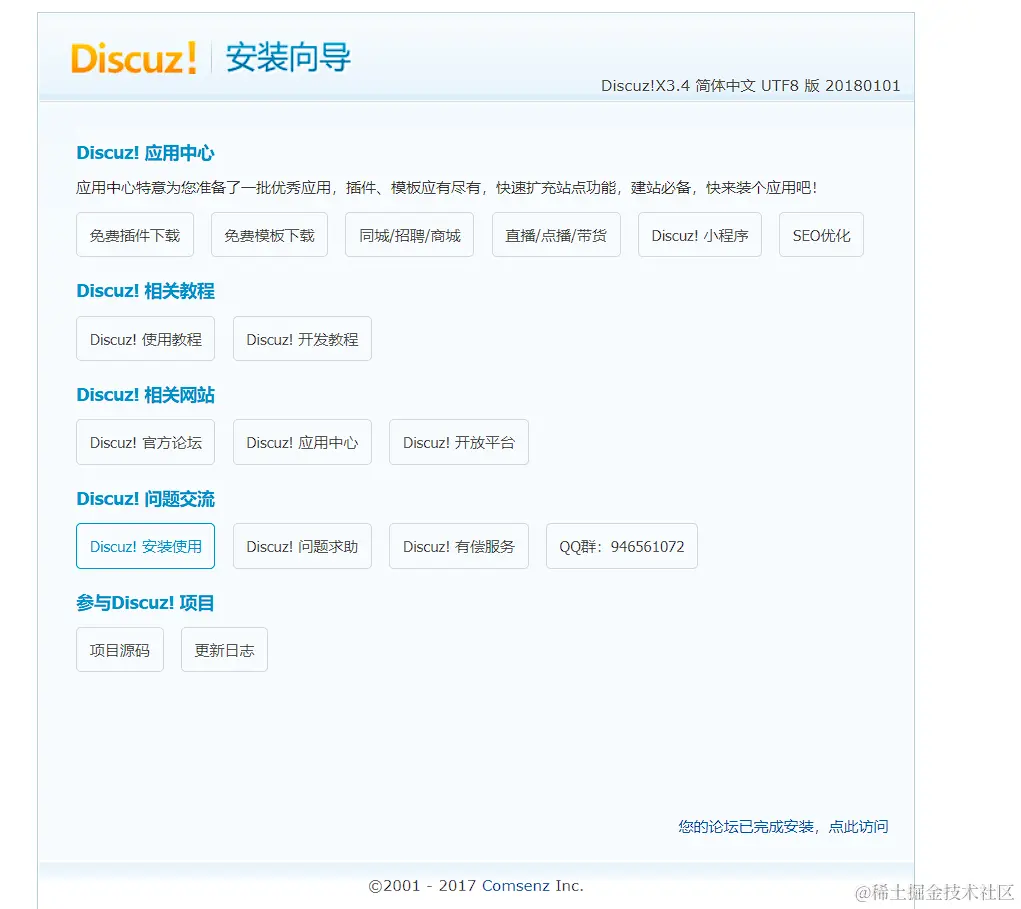Open Discuz! 有偿服务 button
The image size is (1021, 909).
[459, 546]
